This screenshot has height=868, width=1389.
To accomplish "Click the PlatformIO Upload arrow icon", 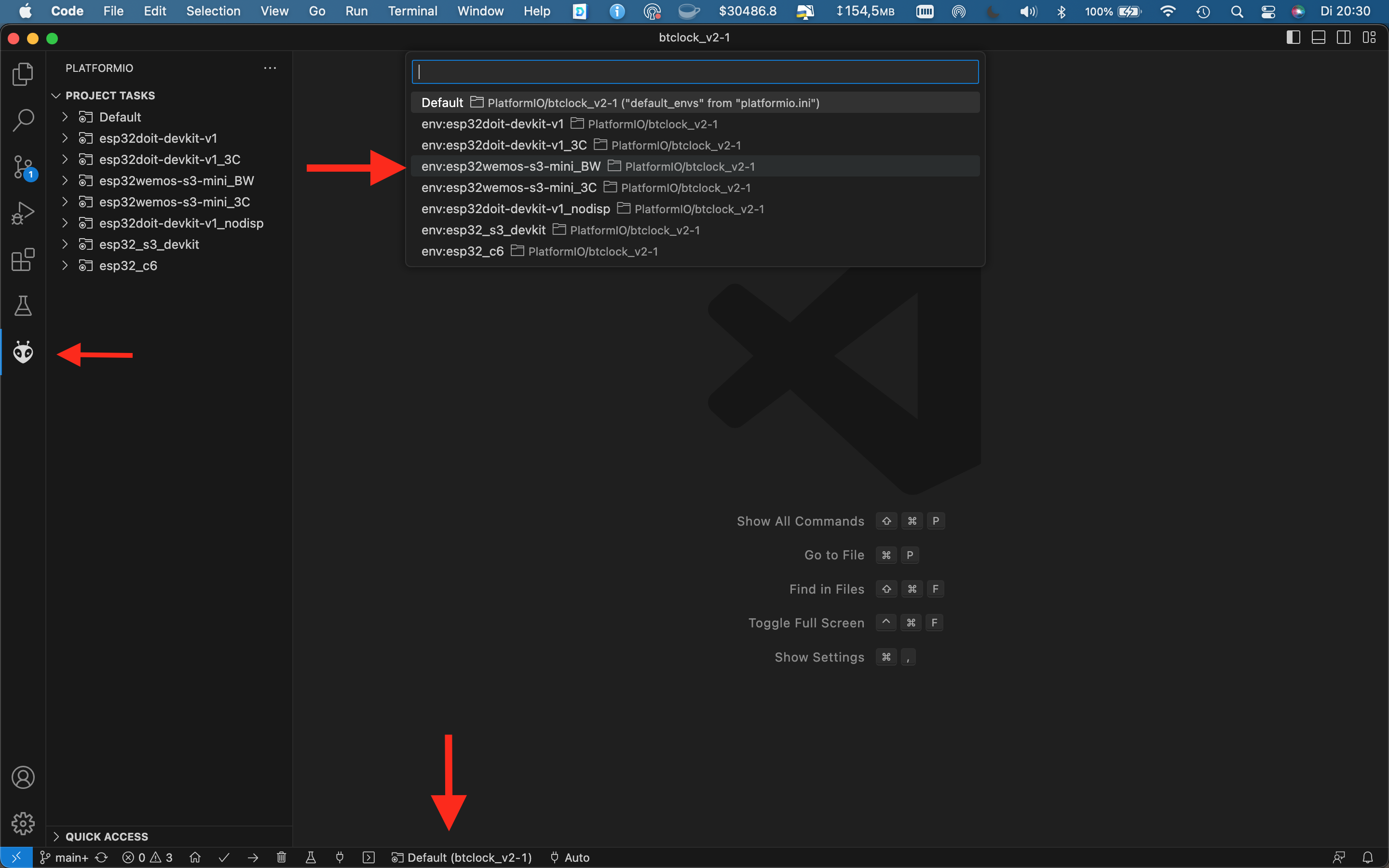I will pyautogui.click(x=253, y=857).
